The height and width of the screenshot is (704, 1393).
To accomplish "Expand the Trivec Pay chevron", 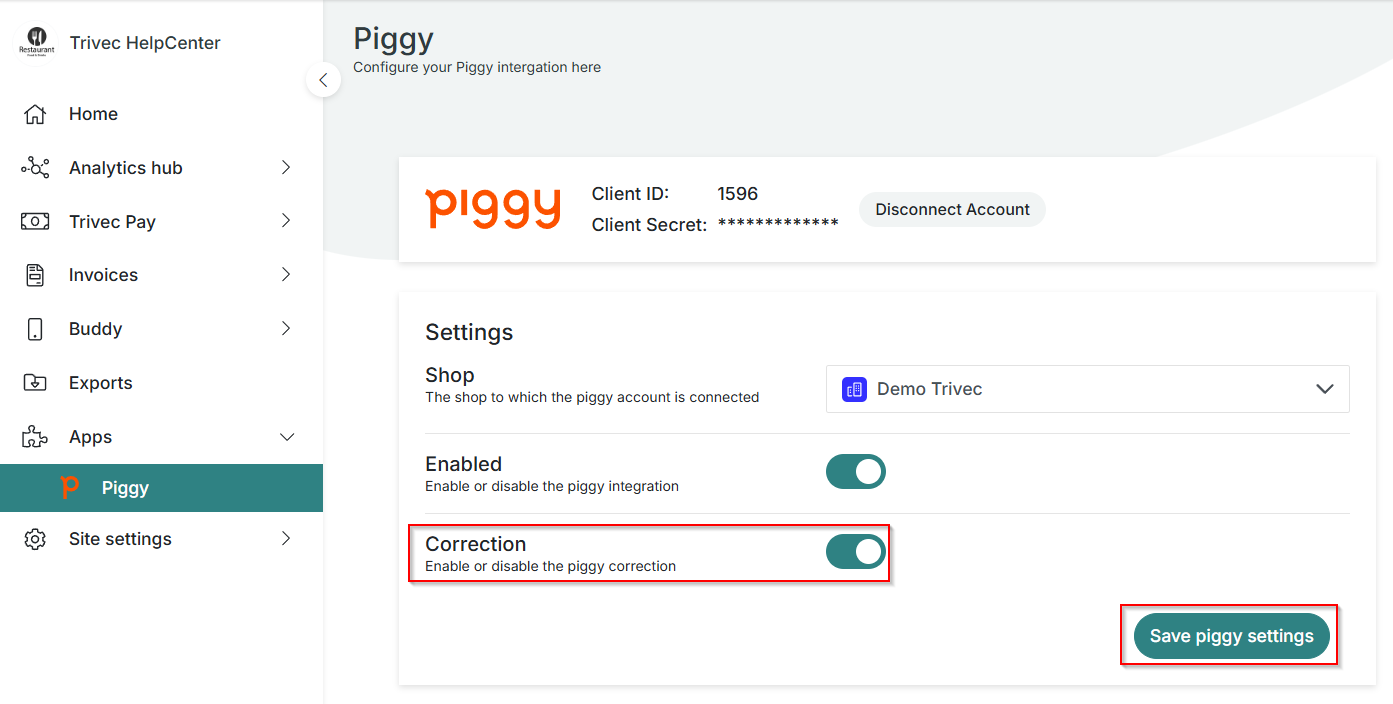I will [x=286, y=221].
